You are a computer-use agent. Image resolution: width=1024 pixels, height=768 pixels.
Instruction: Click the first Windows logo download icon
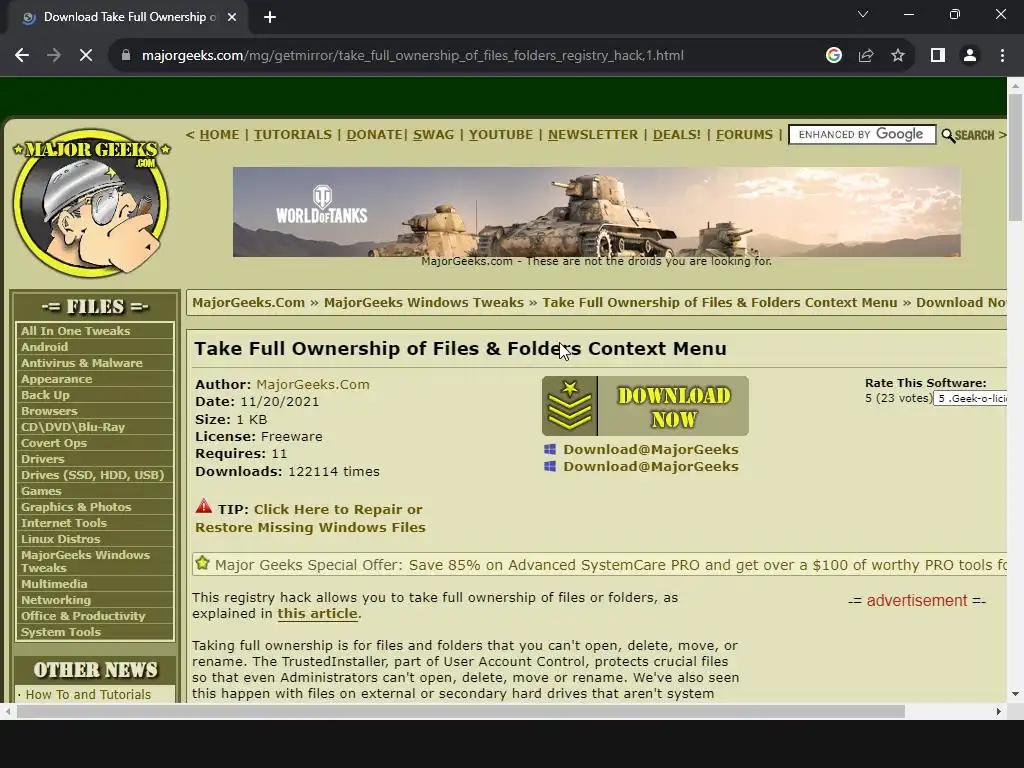(550, 449)
